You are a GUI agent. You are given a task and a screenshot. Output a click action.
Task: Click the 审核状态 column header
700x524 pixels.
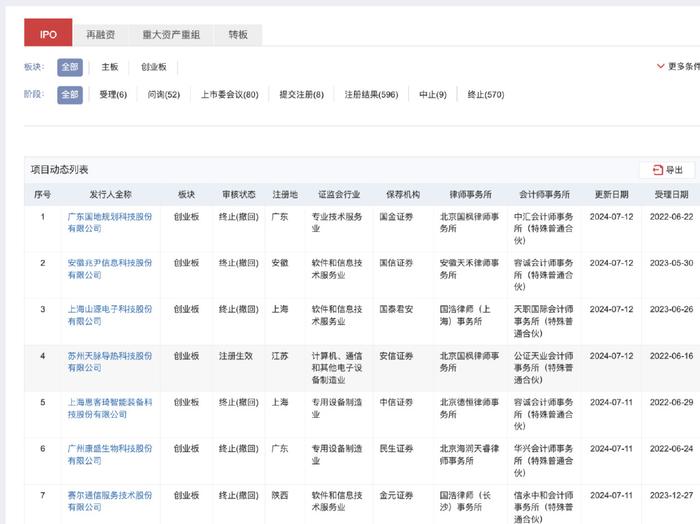coord(239,195)
